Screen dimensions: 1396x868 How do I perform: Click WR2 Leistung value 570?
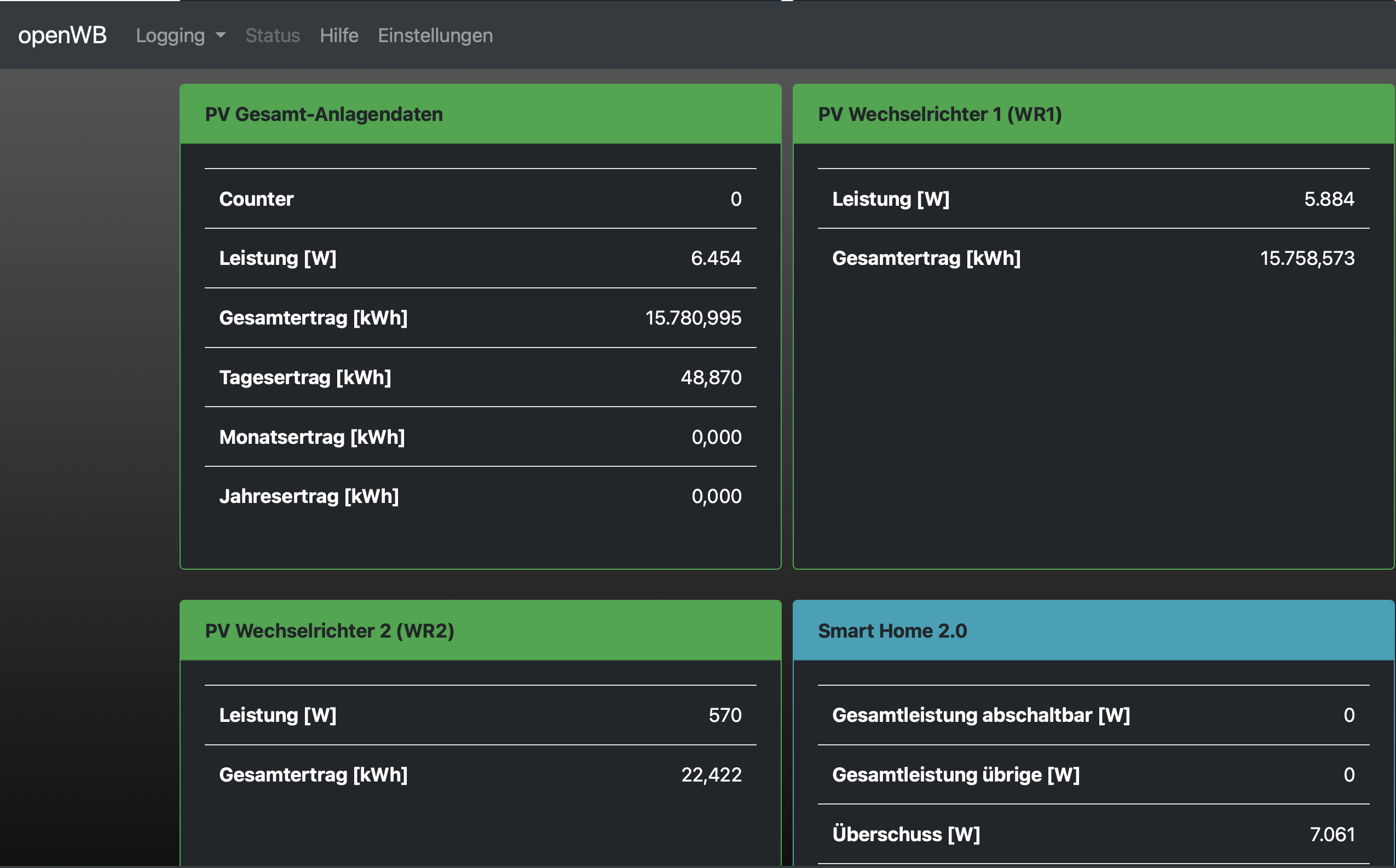(x=725, y=715)
